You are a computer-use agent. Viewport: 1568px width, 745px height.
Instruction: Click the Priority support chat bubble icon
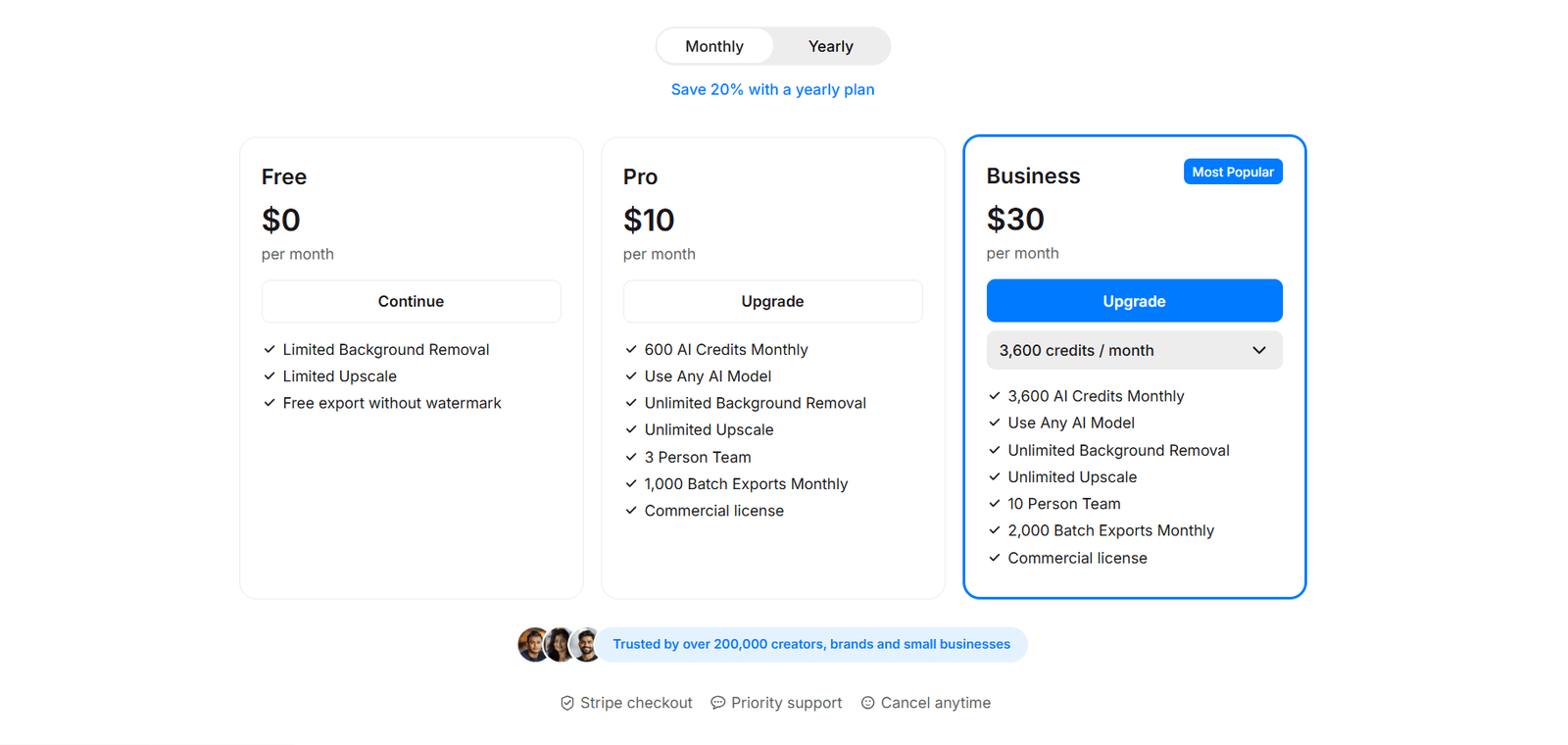pyautogui.click(x=718, y=703)
